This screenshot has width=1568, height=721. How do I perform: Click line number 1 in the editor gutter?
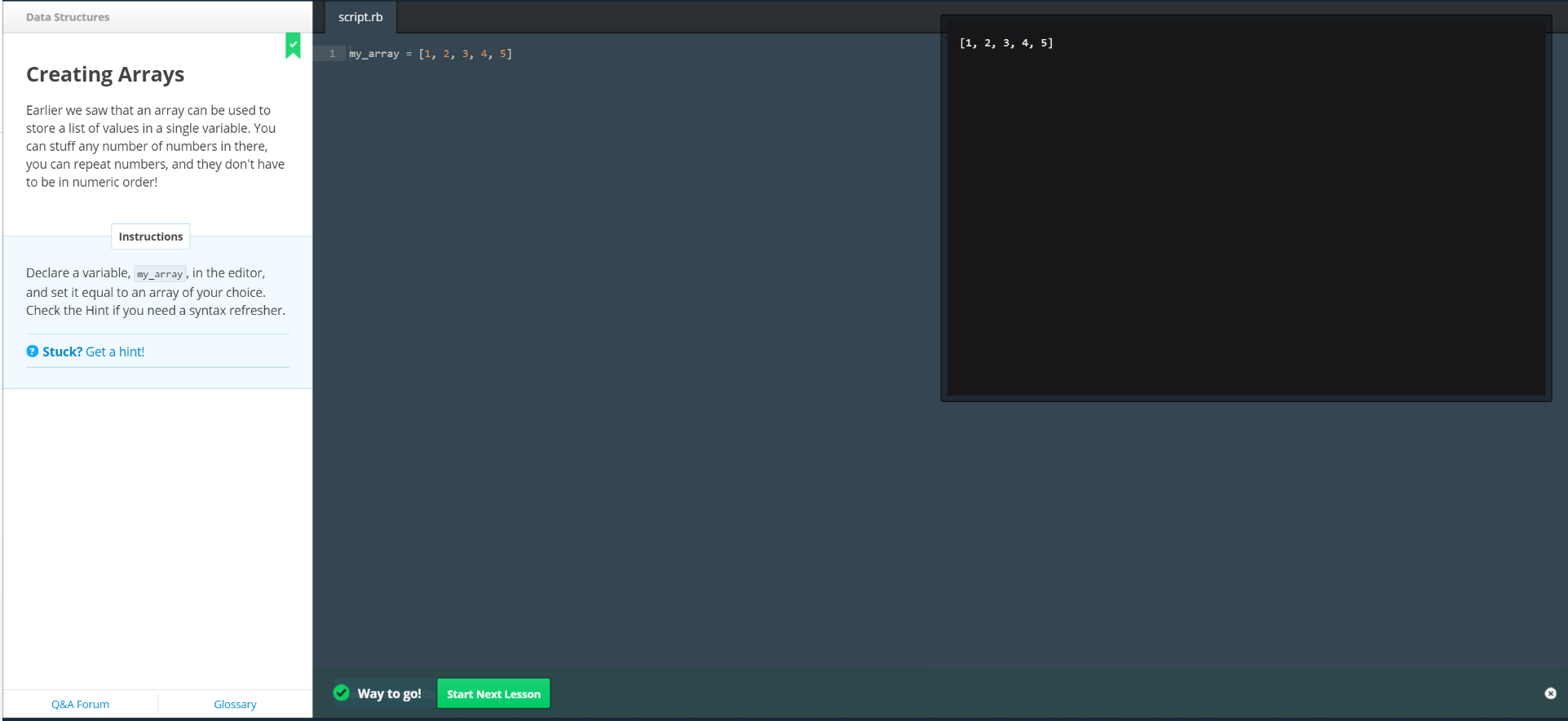pos(332,54)
